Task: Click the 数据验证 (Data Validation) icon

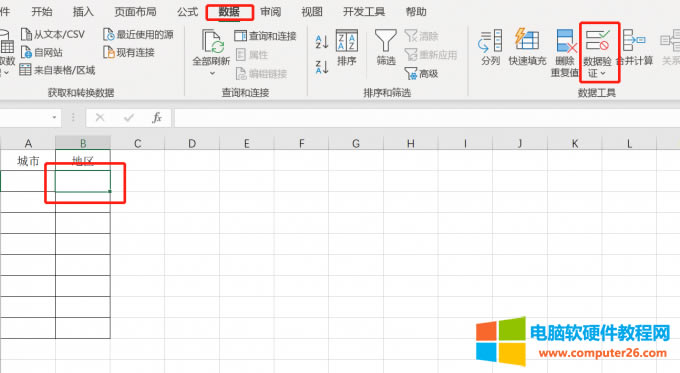Action: pyautogui.click(x=597, y=40)
